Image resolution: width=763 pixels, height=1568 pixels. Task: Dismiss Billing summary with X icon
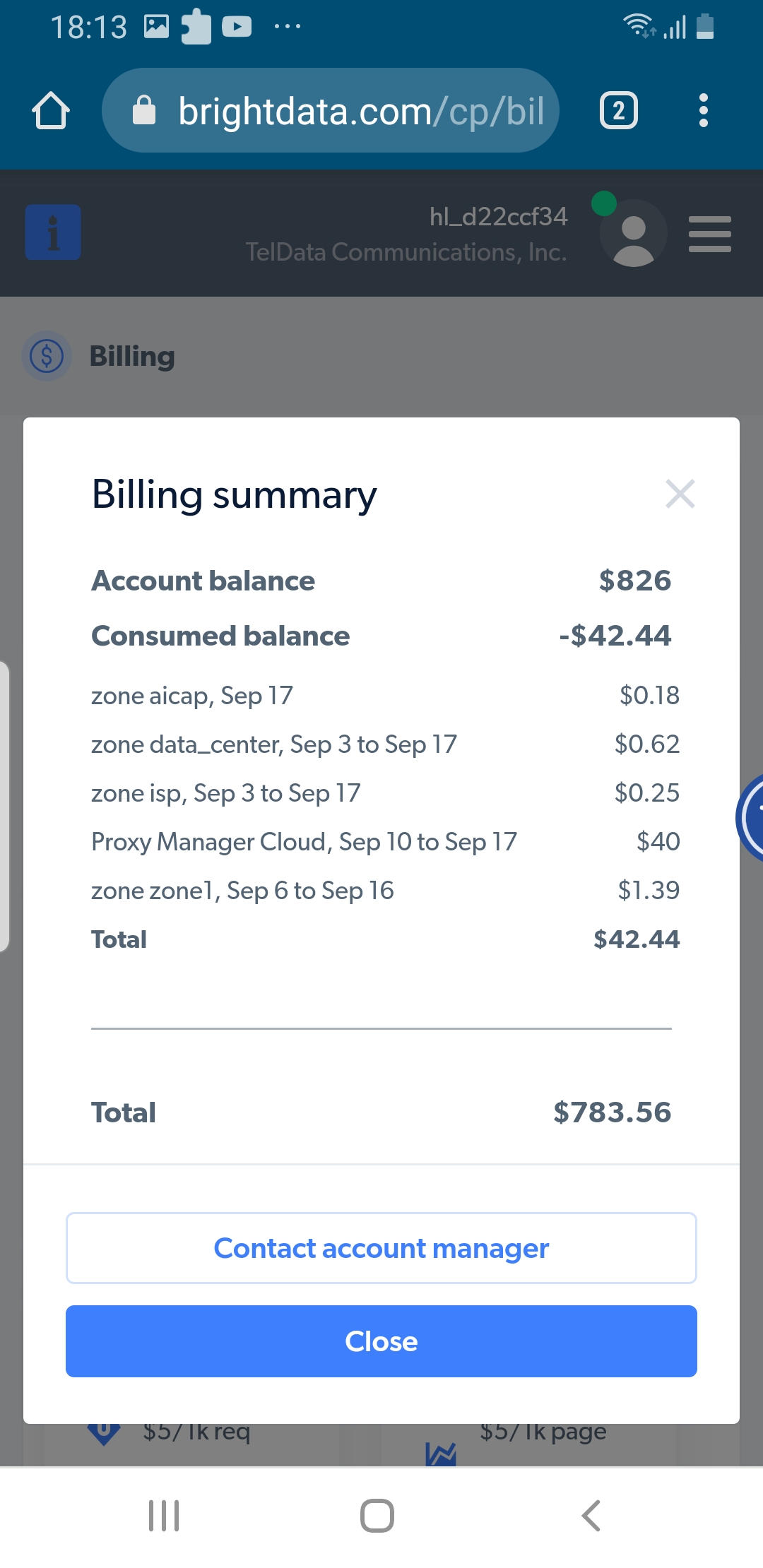(680, 494)
